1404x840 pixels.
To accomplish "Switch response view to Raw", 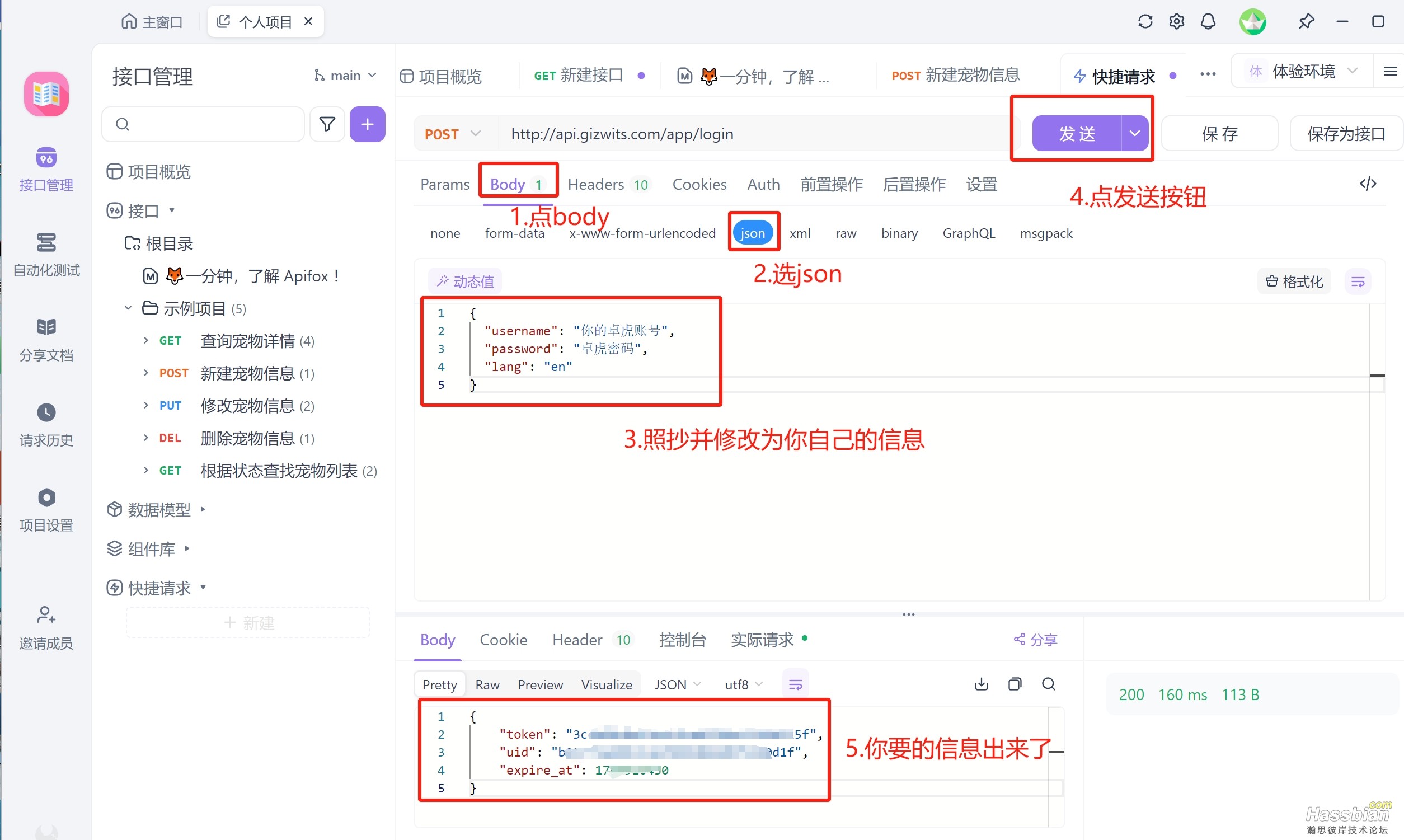I will [487, 684].
